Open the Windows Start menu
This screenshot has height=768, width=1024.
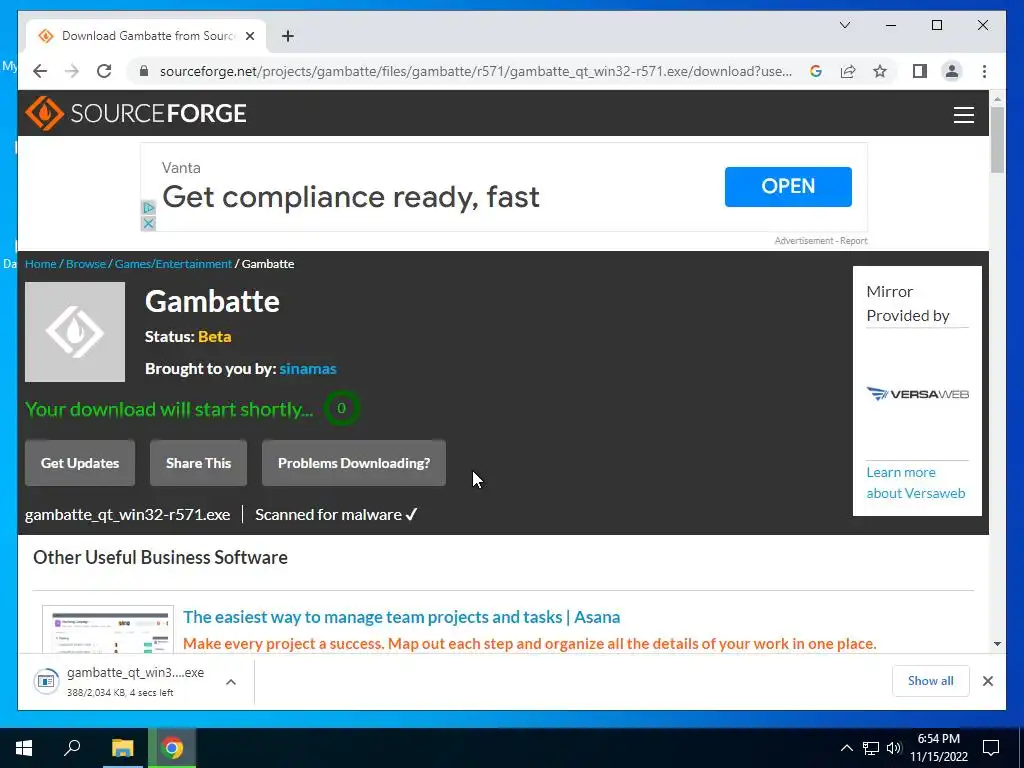click(24, 748)
